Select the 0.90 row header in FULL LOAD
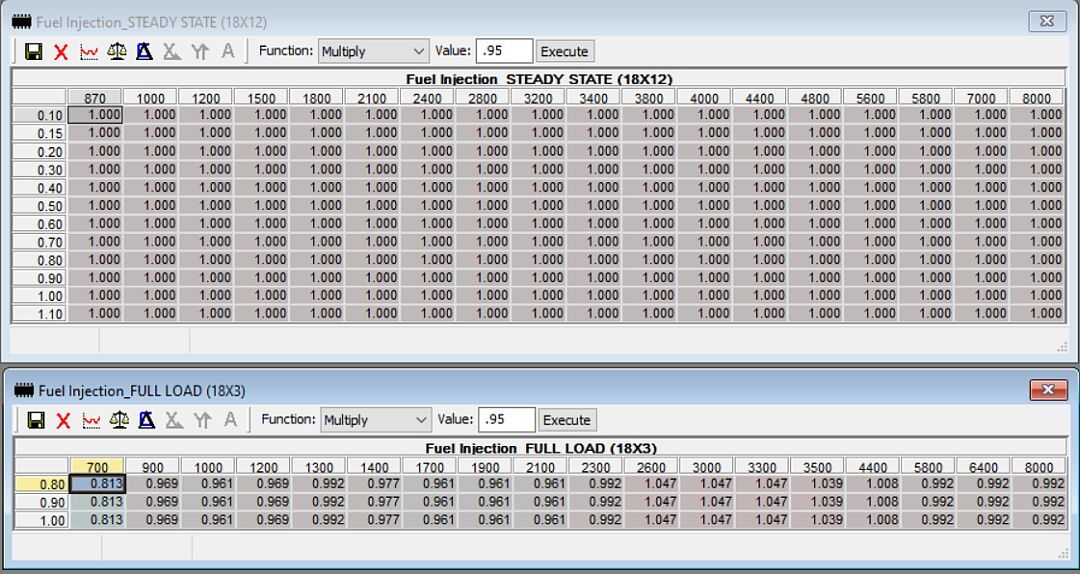This screenshot has width=1080, height=574. [42, 502]
